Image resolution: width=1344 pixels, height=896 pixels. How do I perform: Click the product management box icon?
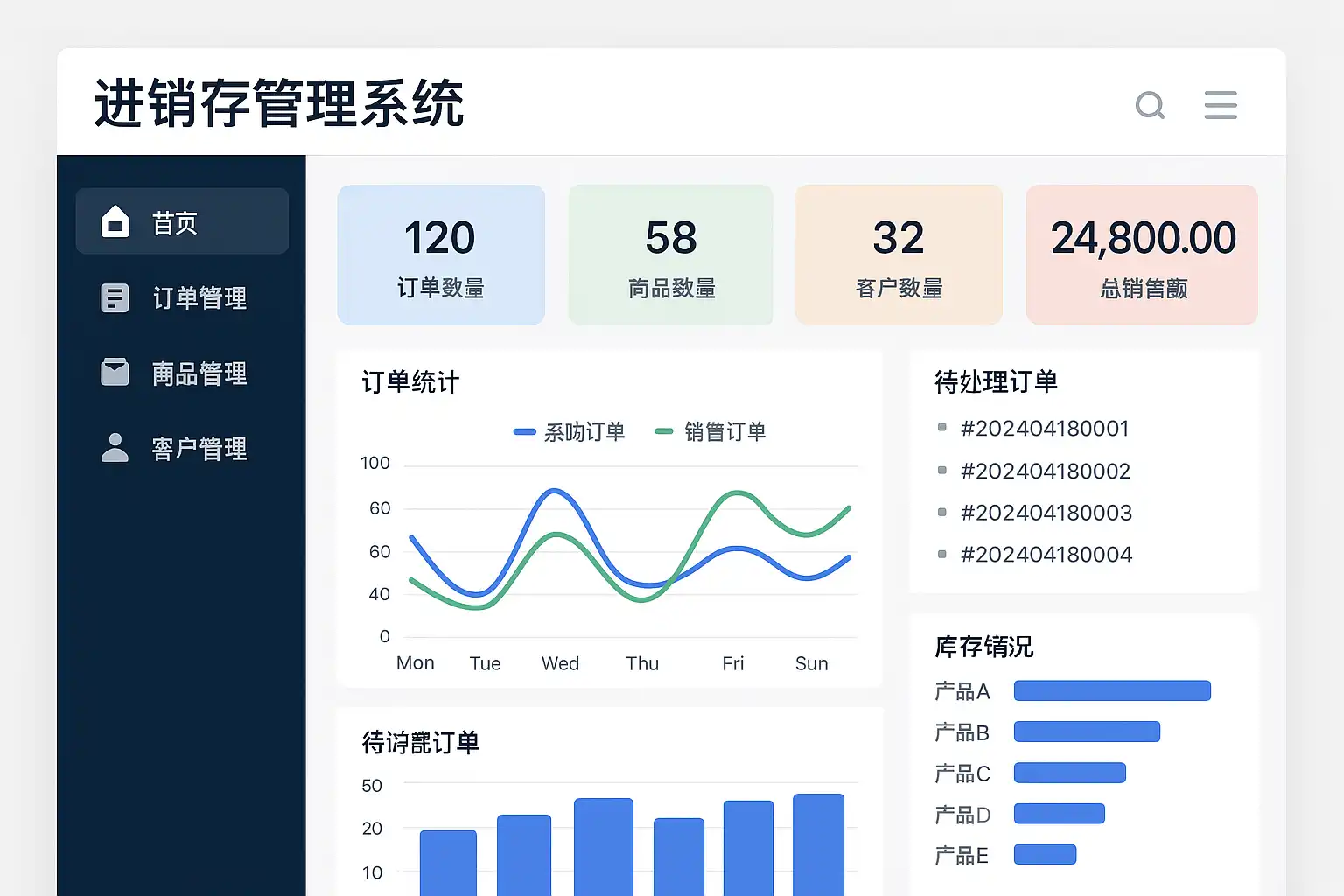point(115,373)
